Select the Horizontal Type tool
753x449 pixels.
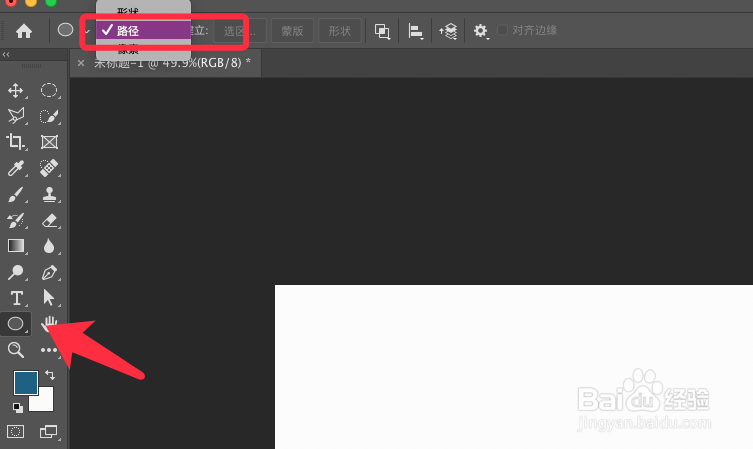click(16, 298)
